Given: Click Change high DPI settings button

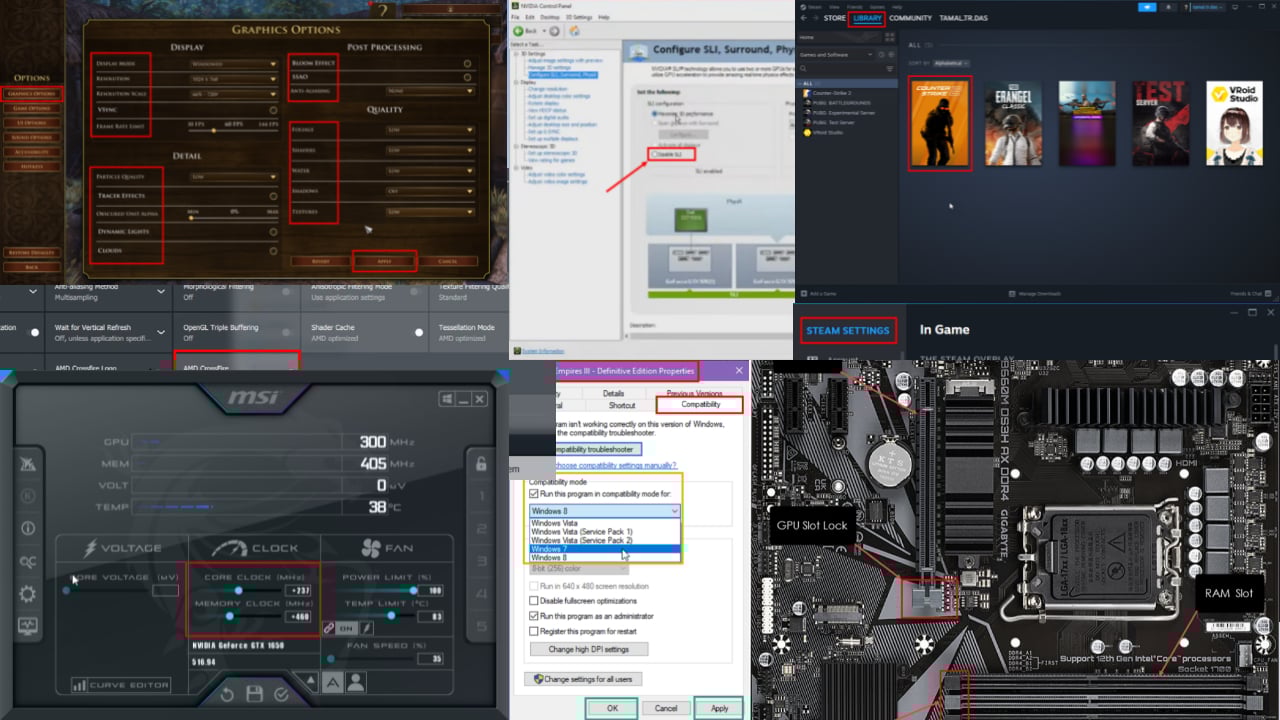Looking at the screenshot, I should click(588, 649).
